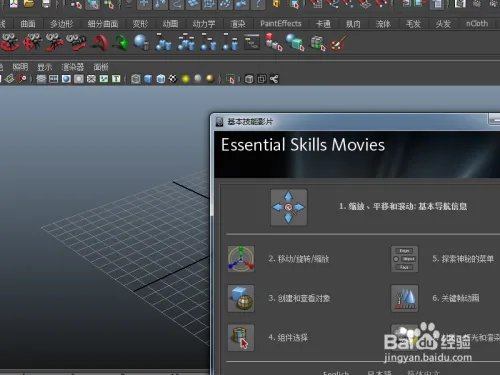Click movie link 5. 探索神秘的菜单
The width and height of the screenshot is (500, 375).
click(x=463, y=259)
